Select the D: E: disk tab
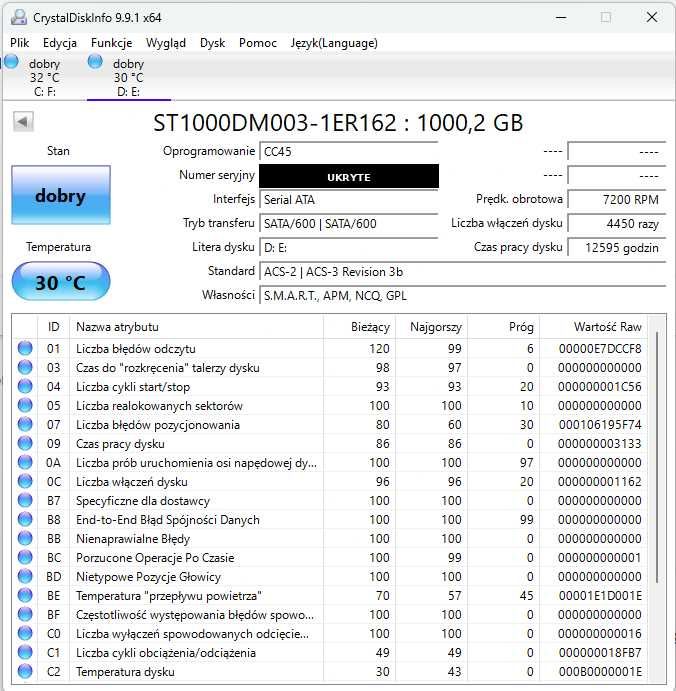The height and width of the screenshot is (691, 676). pyautogui.click(x=129, y=78)
